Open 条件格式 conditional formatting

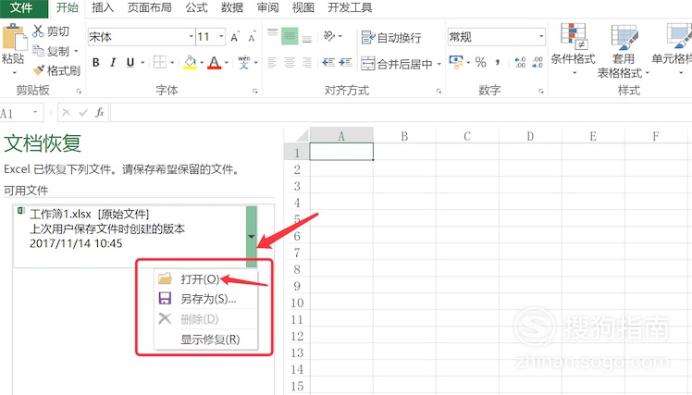point(573,48)
